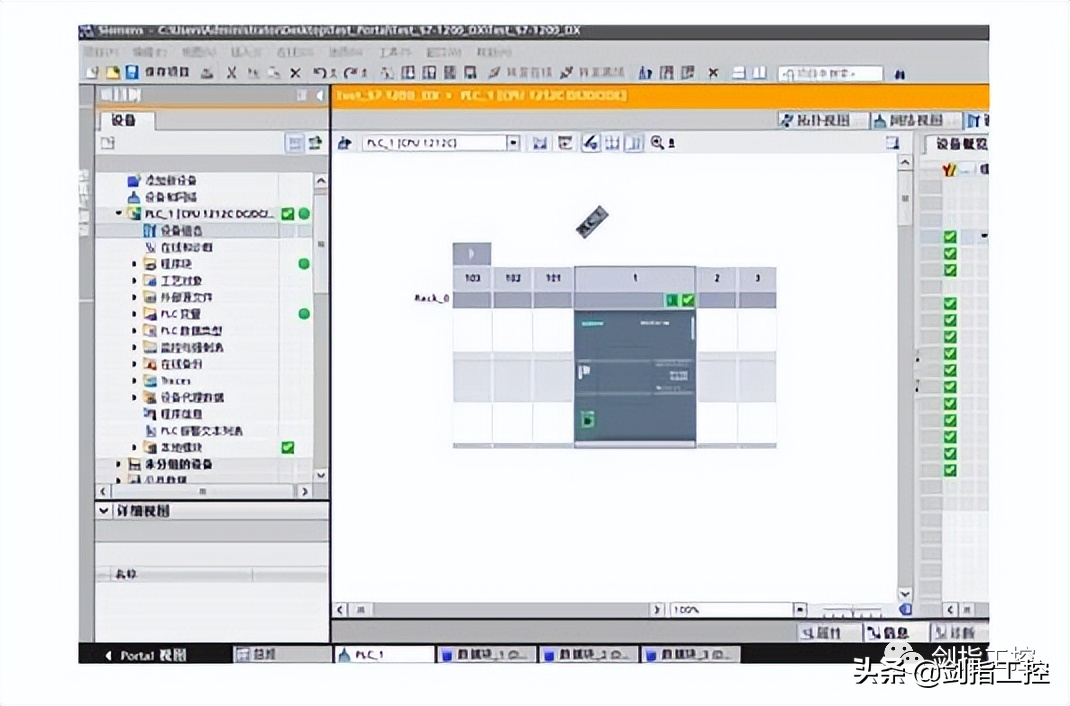
Task: Click the zoom magnifier icon in device view
Action: pos(657,143)
